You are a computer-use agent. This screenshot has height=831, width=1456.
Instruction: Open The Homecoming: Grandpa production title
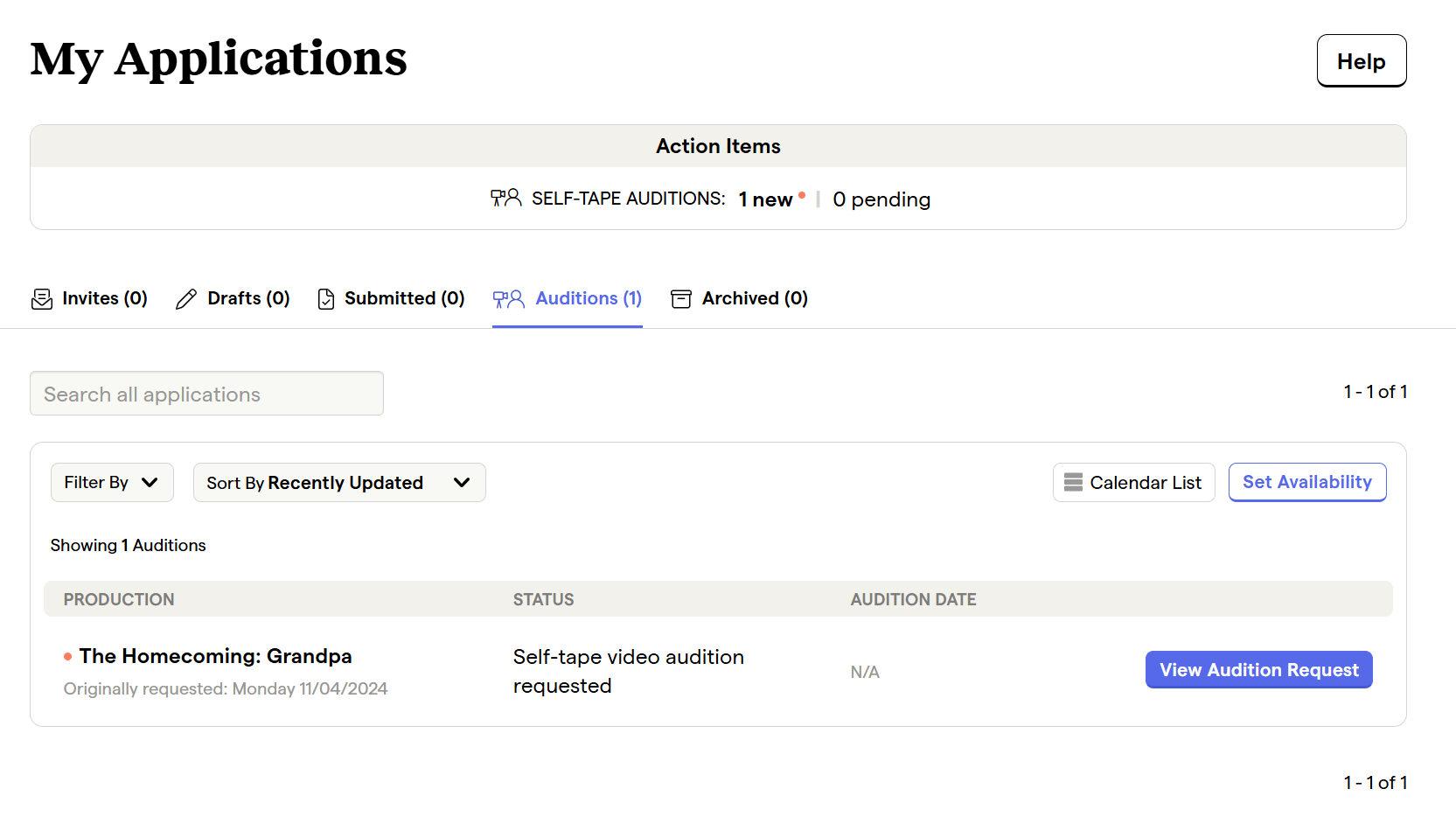pos(215,656)
